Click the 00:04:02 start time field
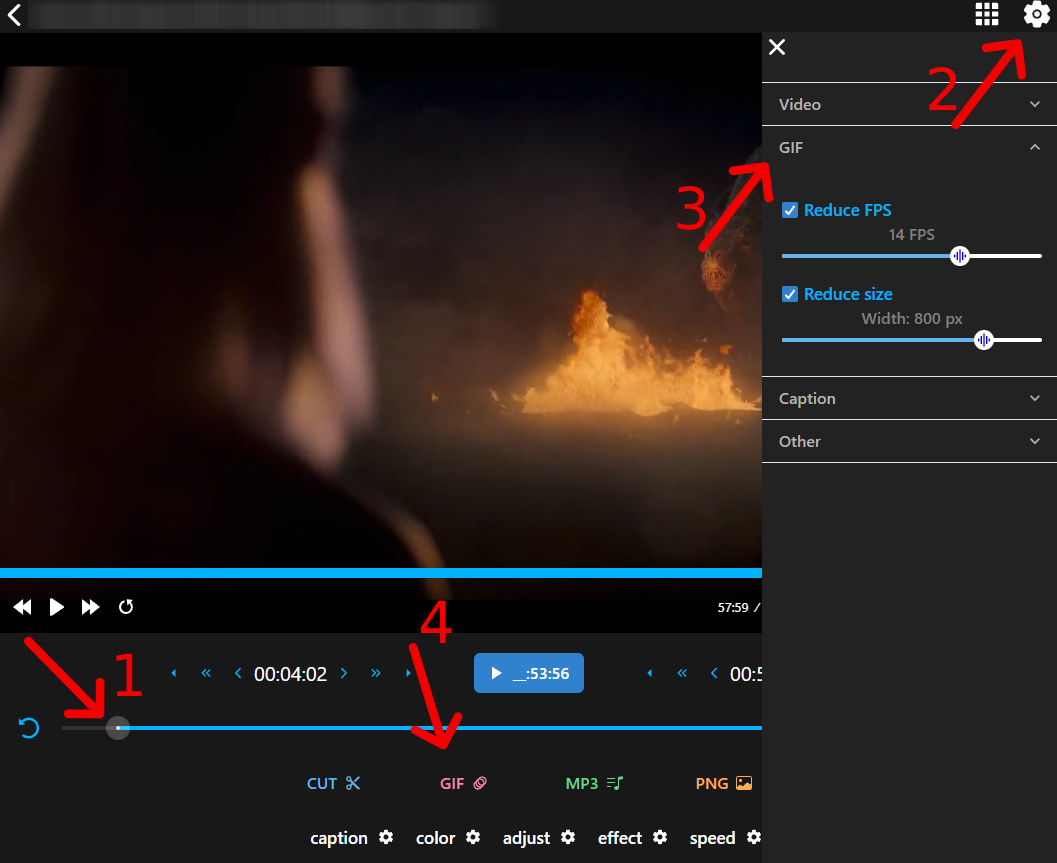 [x=291, y=674]
